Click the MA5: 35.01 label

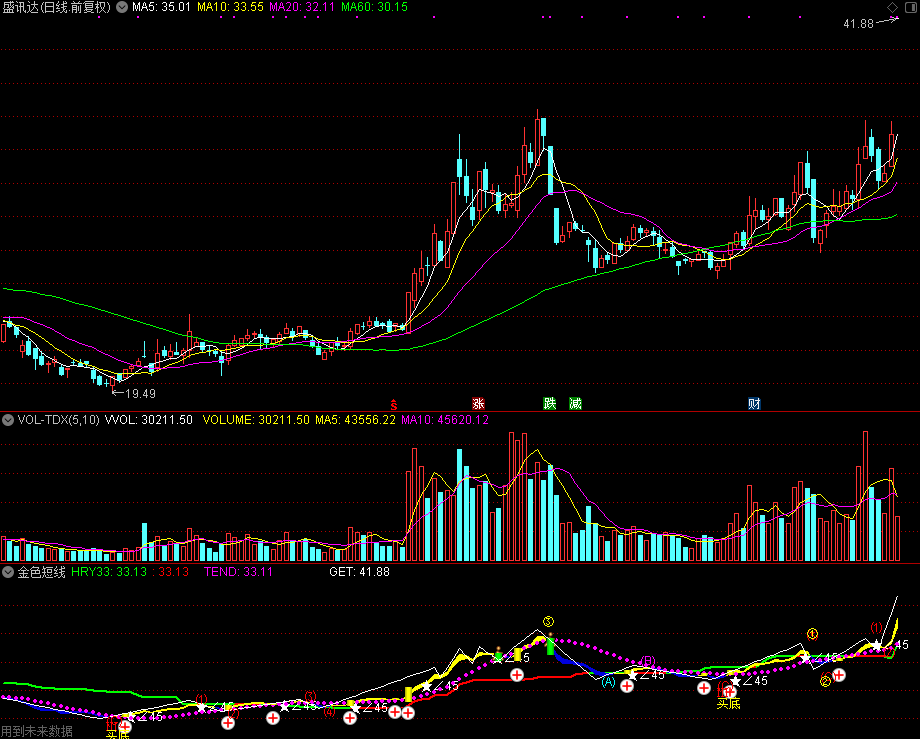(x=161, y=7)
